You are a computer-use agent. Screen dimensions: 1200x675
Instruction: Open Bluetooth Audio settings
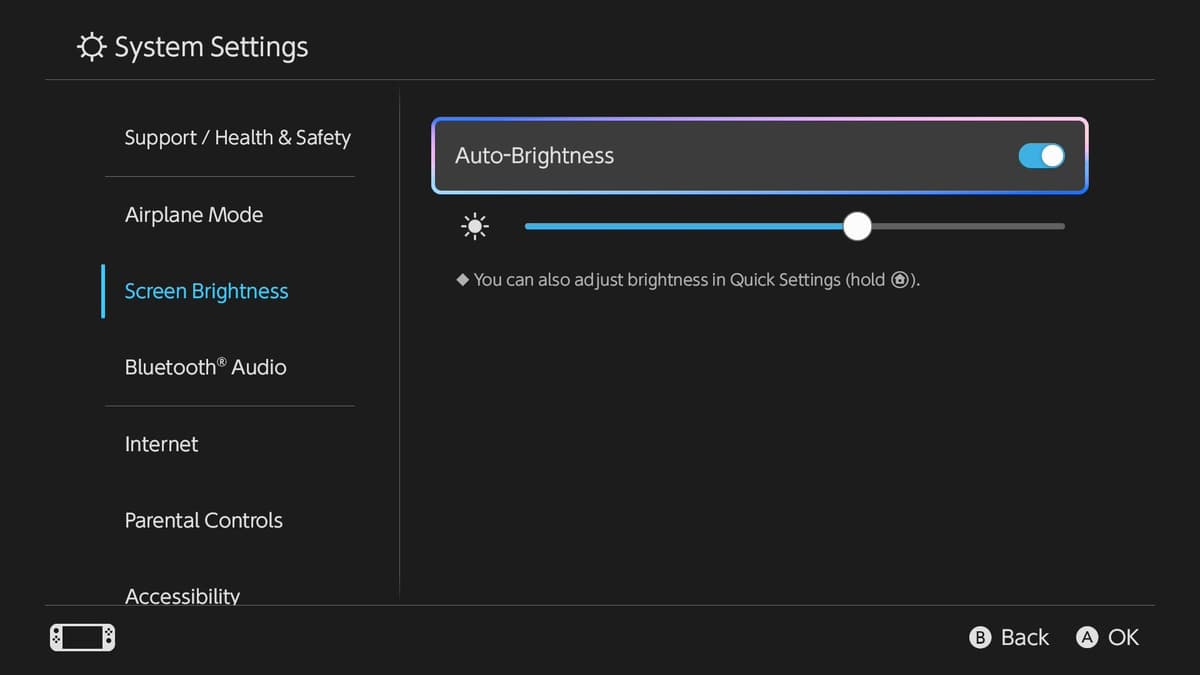[x=205, y=367]
